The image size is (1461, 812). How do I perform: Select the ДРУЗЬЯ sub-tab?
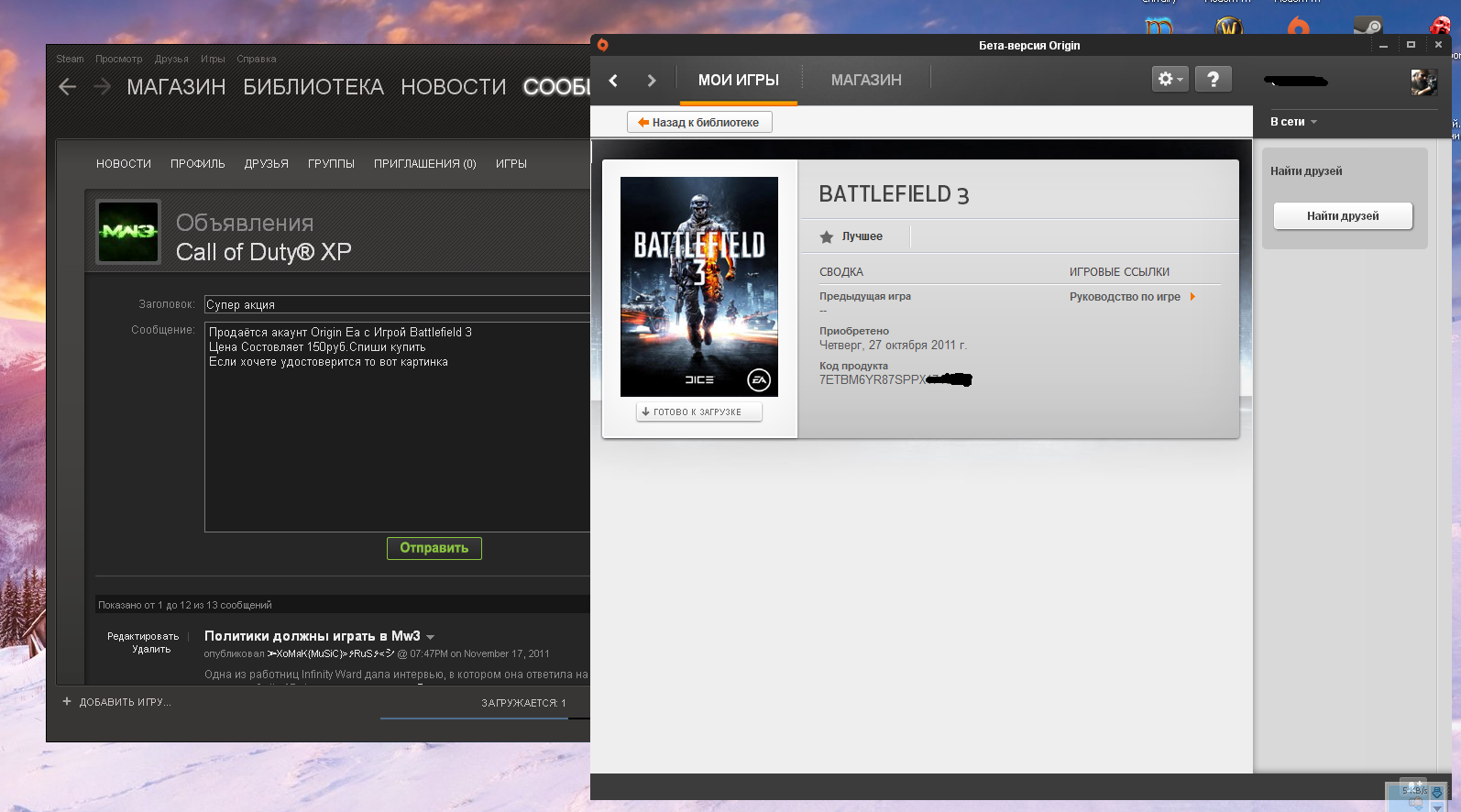point(267,164)
